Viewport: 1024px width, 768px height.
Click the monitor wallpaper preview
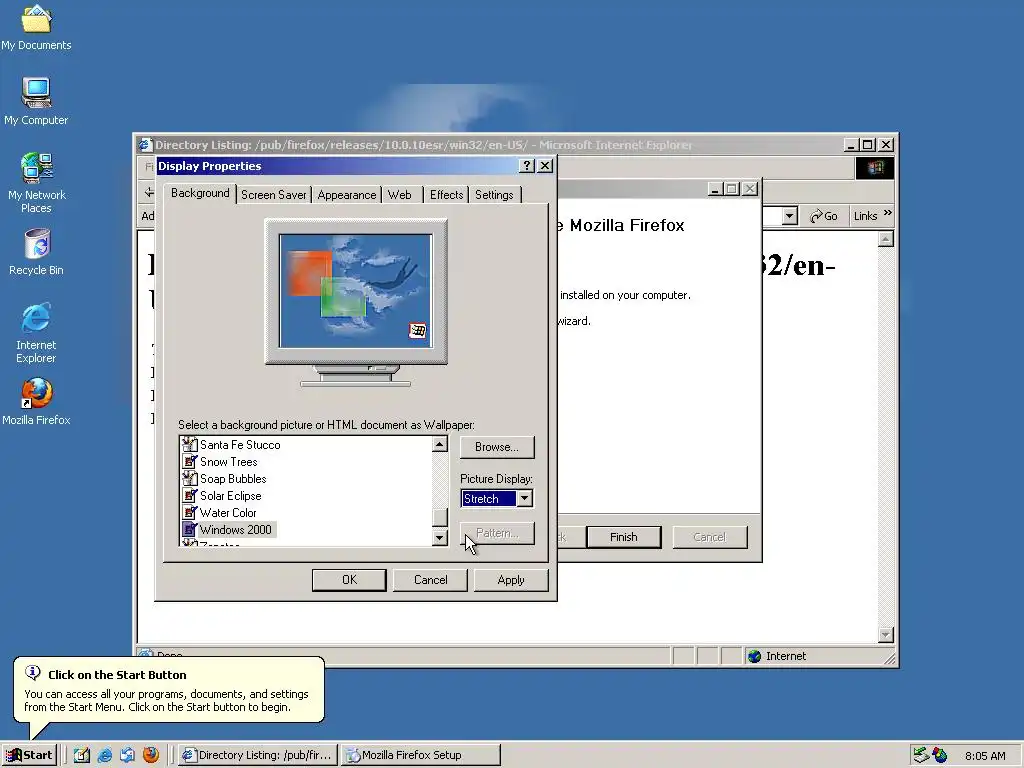click(356, 291)
